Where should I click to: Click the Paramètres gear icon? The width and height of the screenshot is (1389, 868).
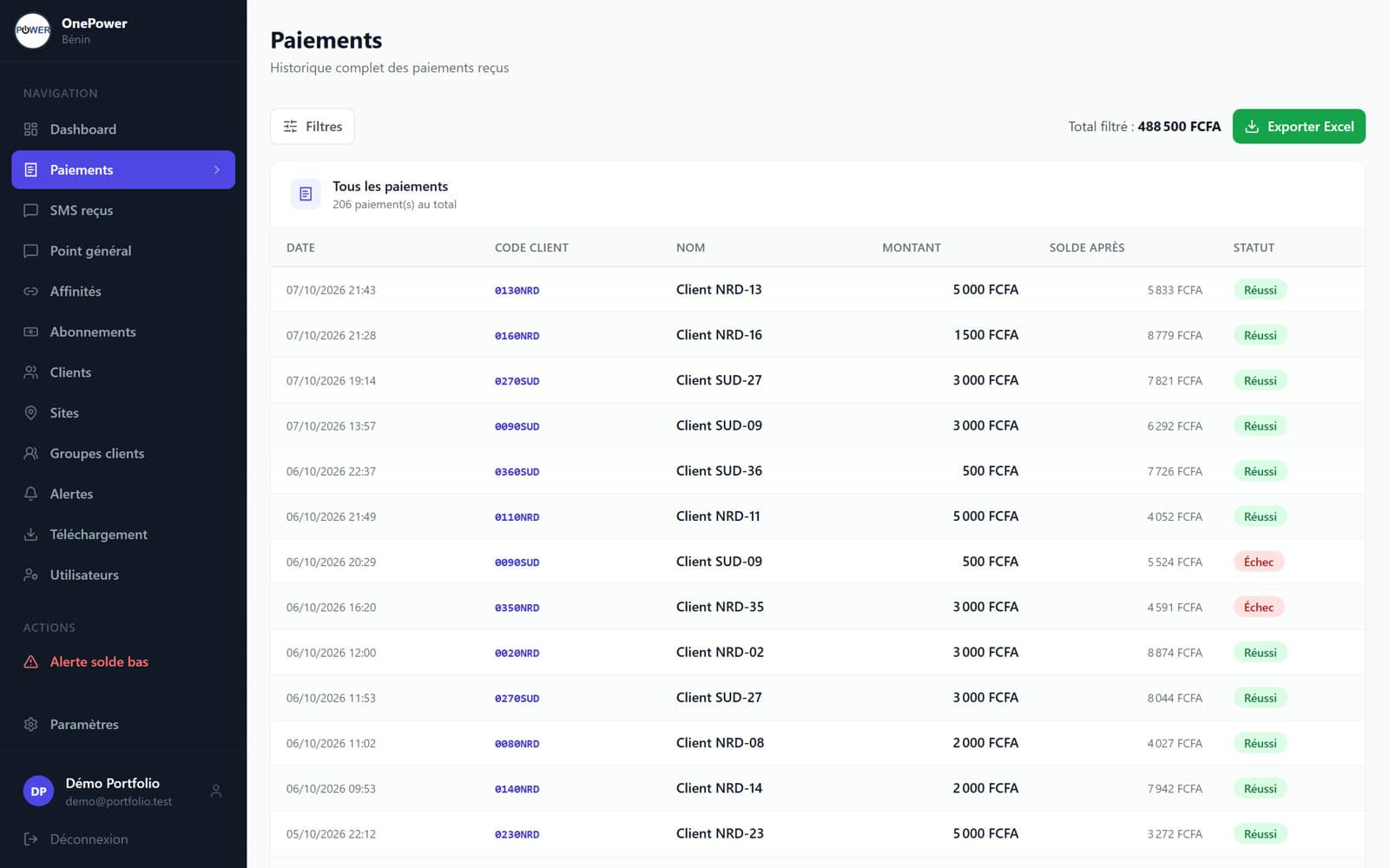coord(30,724)
